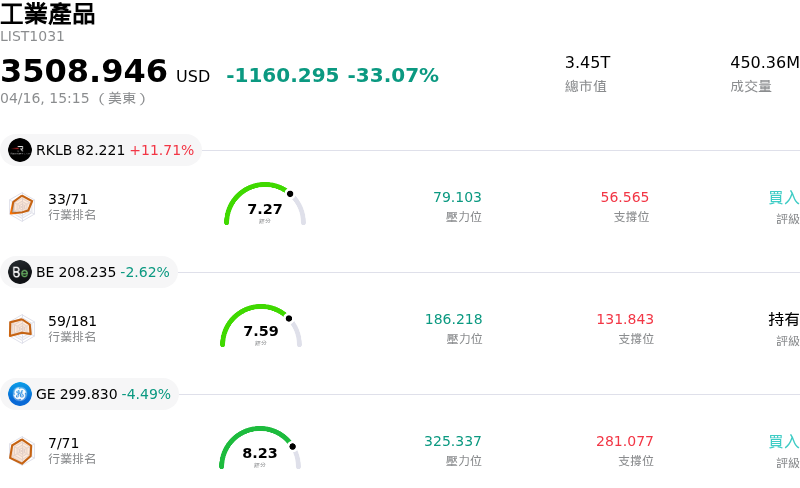Open RKLB industry rank radar icon
Image resolution: width=800 pixels, height=488 pixels.
[22, 206]
